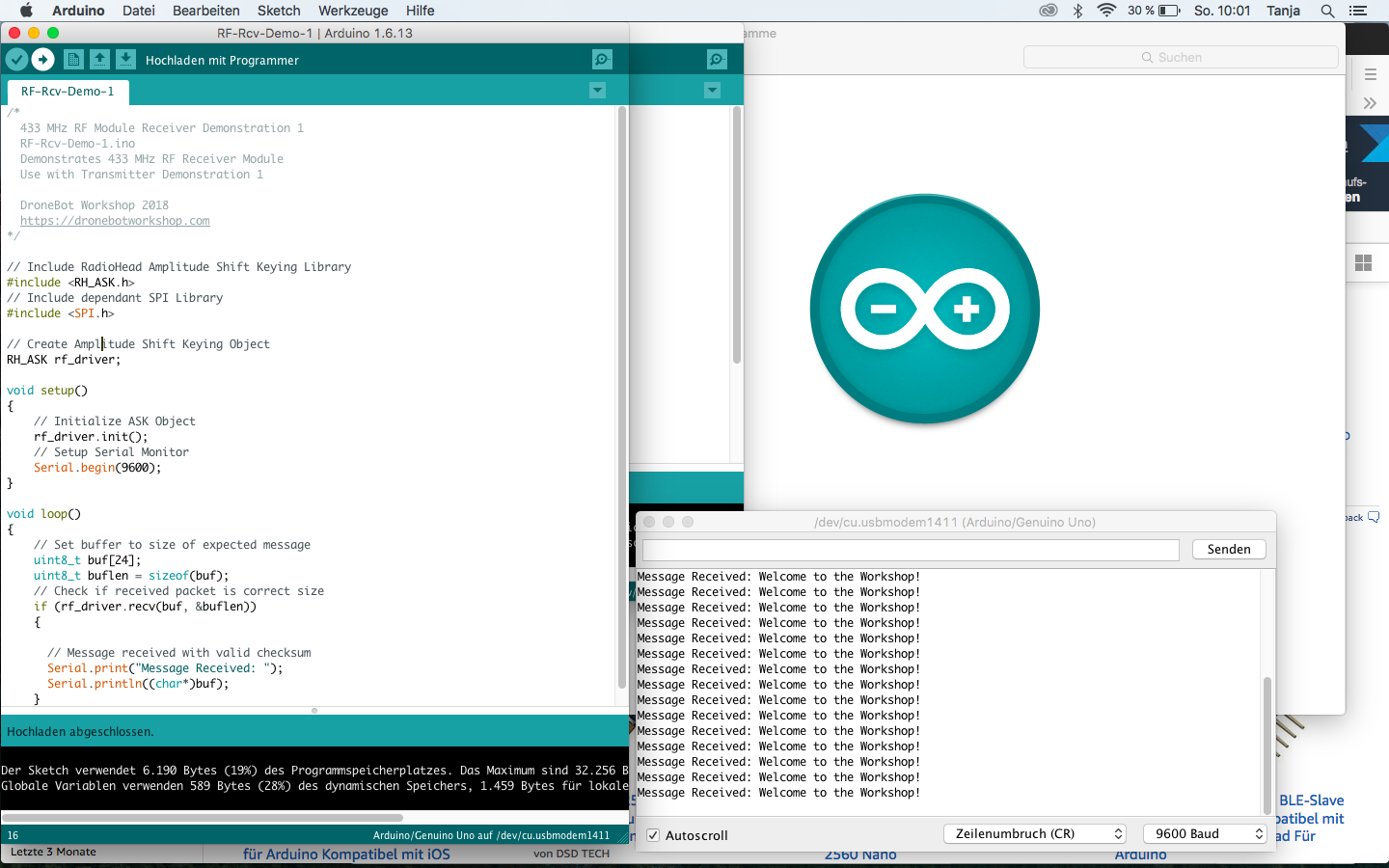1389x868 pixels.
Task: Open Serial Monitor icon in the background Arduino window
Action: [717, 60]
